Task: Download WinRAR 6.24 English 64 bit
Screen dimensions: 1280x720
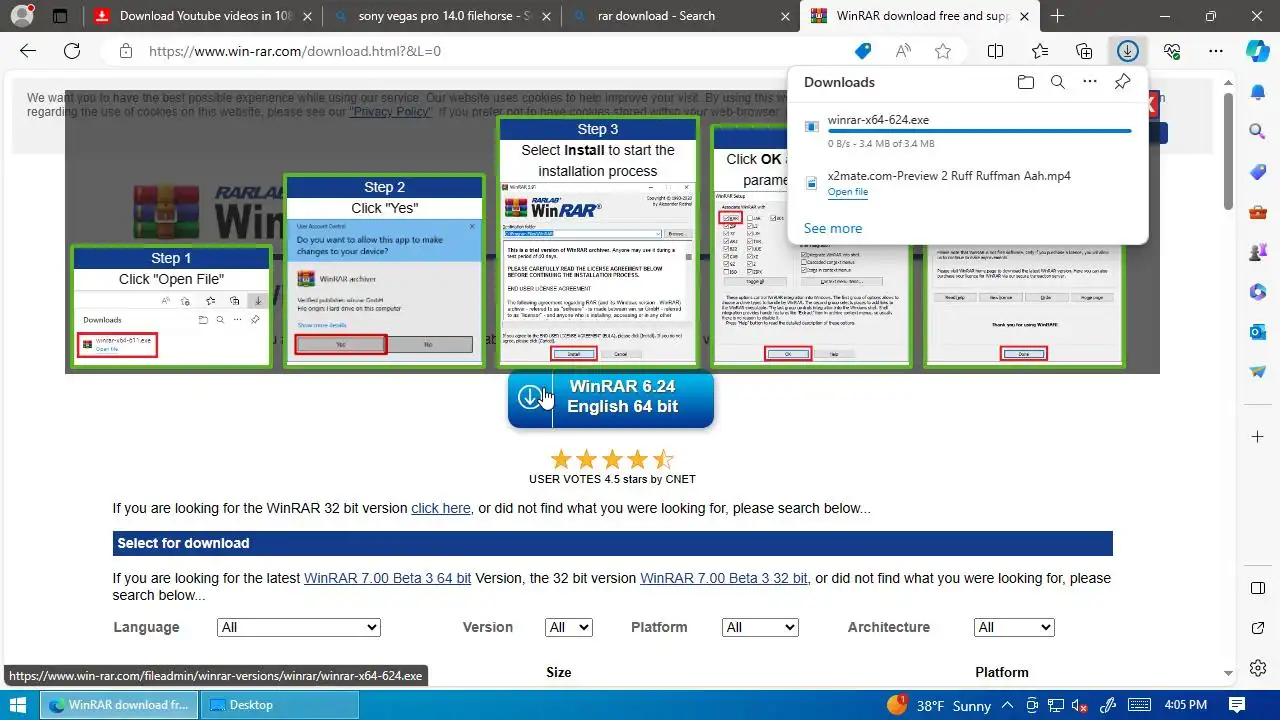Action: tap(611, 398)
